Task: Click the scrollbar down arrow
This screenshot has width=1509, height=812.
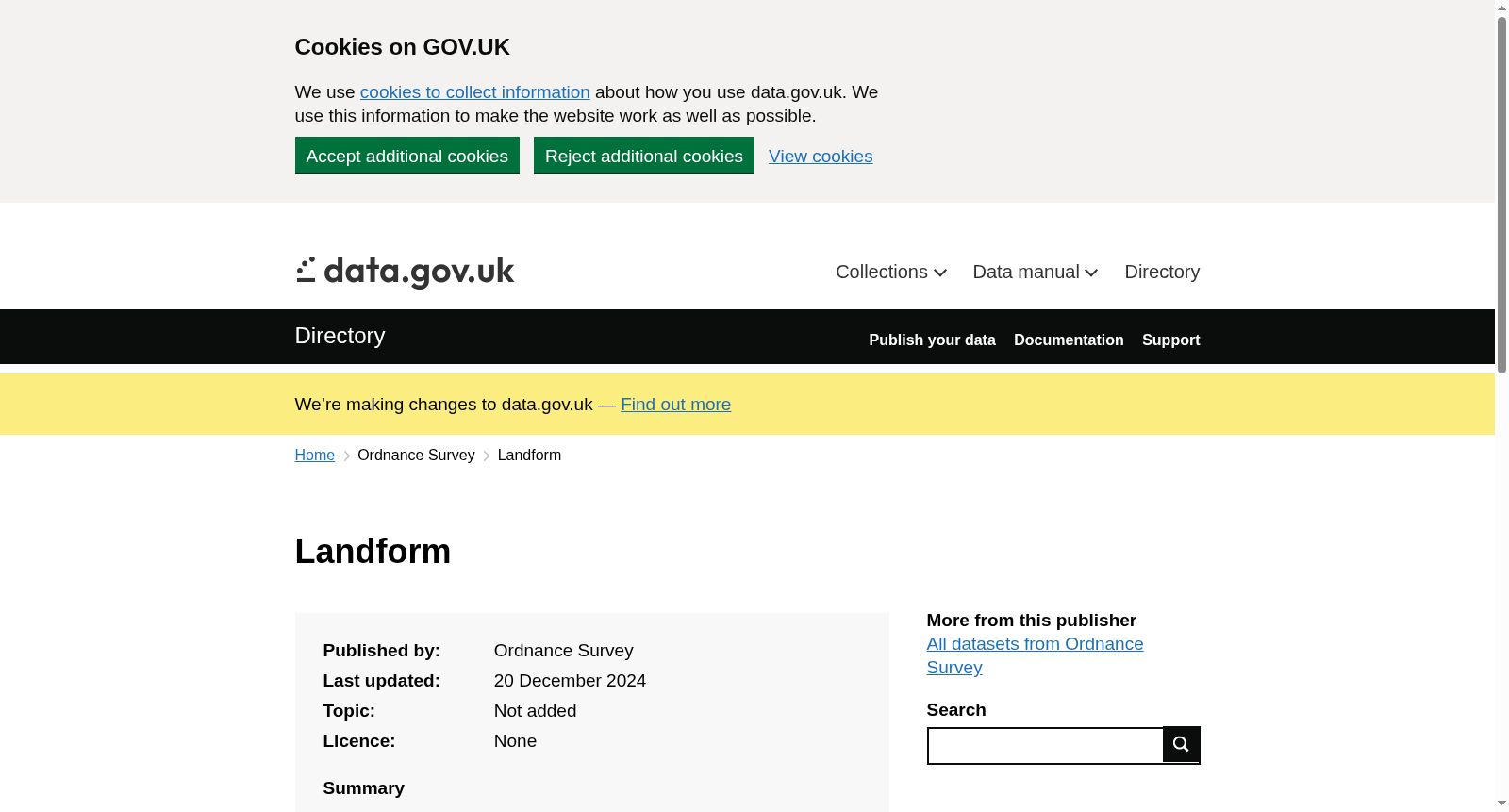Action: [x=1501, y=804]
